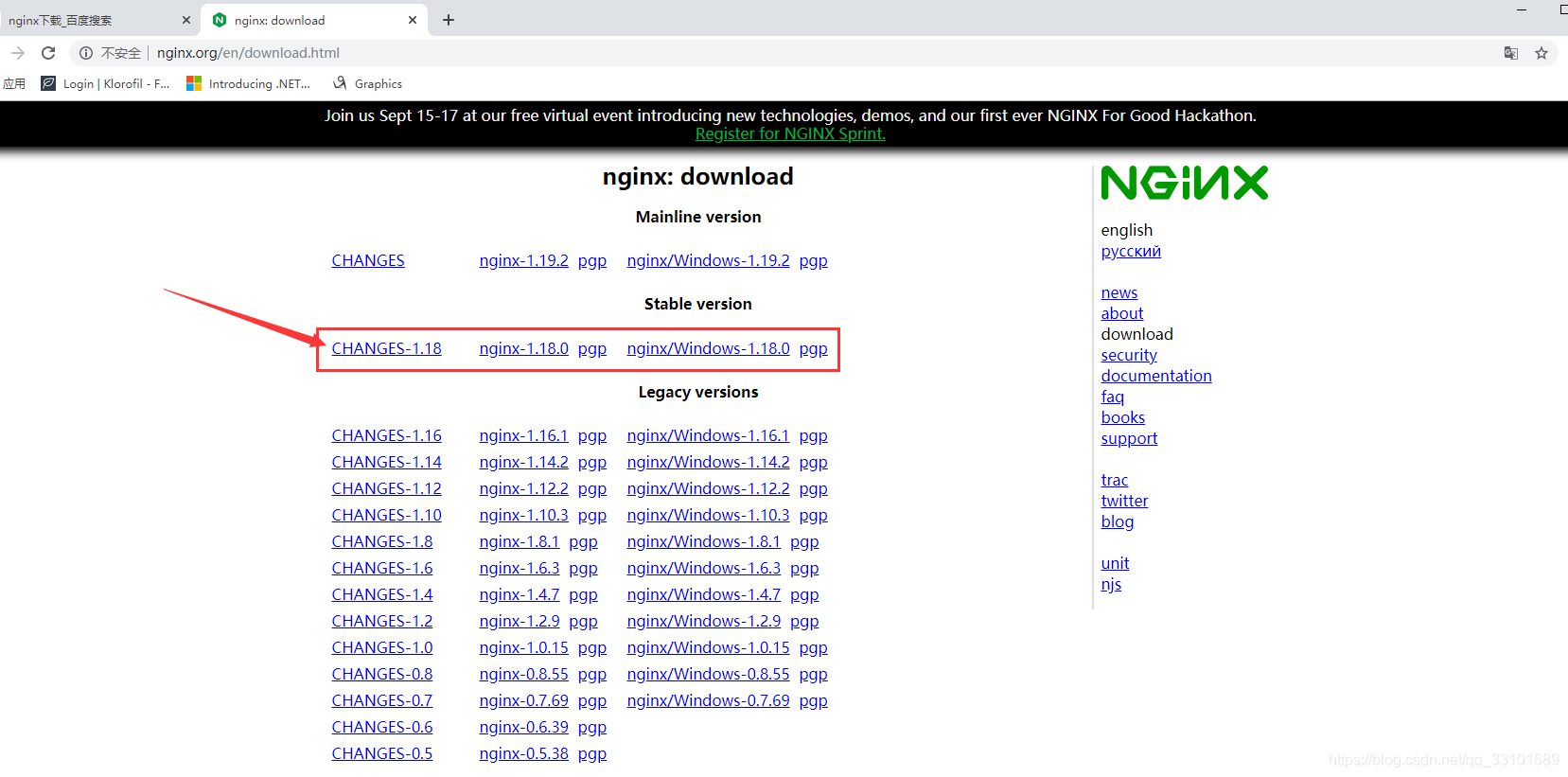Screen dimensions: 1568x777
Task: Open the security page link
Action: click(x=1129, y=355)
